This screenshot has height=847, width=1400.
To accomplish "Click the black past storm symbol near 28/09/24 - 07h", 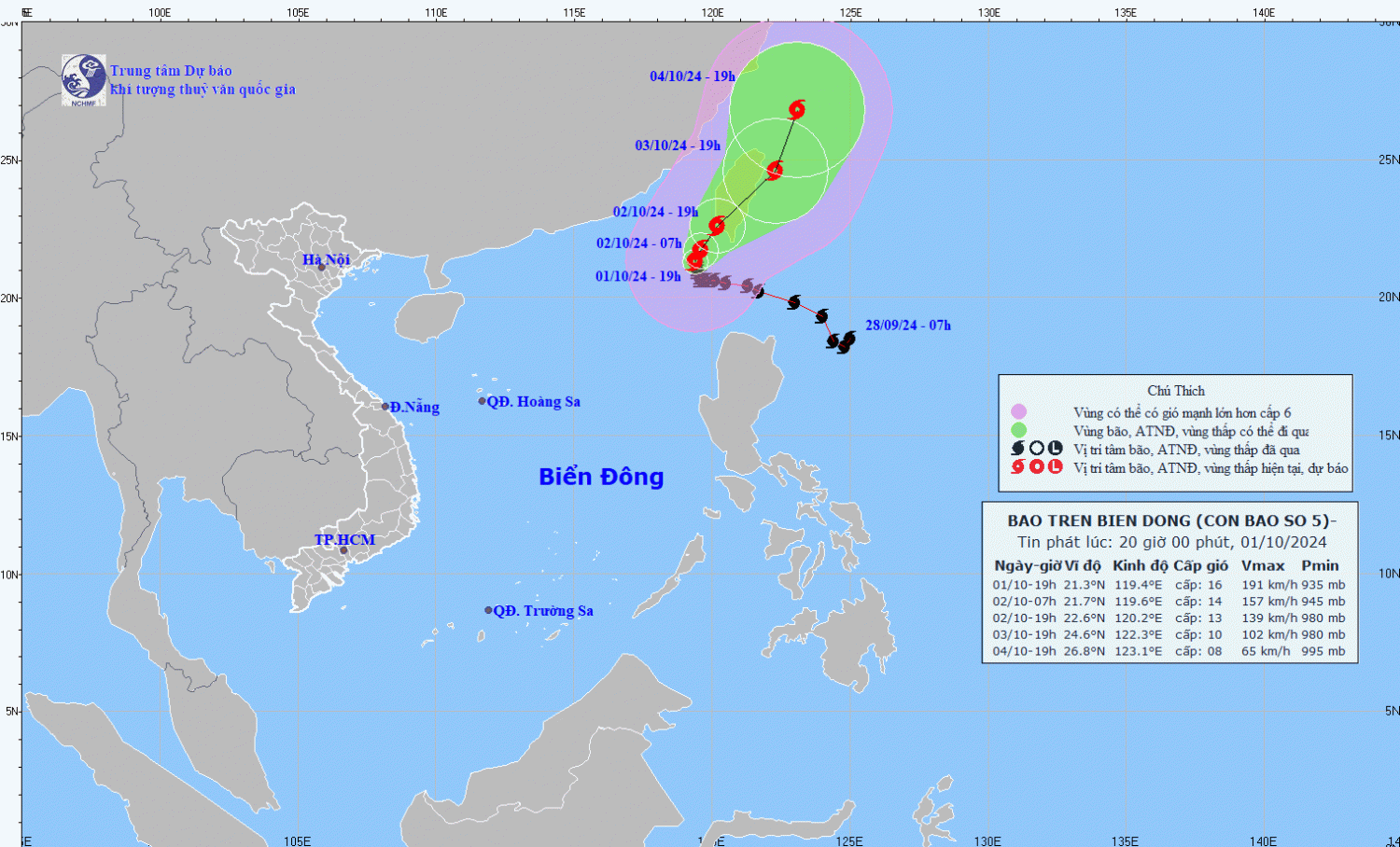I will click(846, 341).
